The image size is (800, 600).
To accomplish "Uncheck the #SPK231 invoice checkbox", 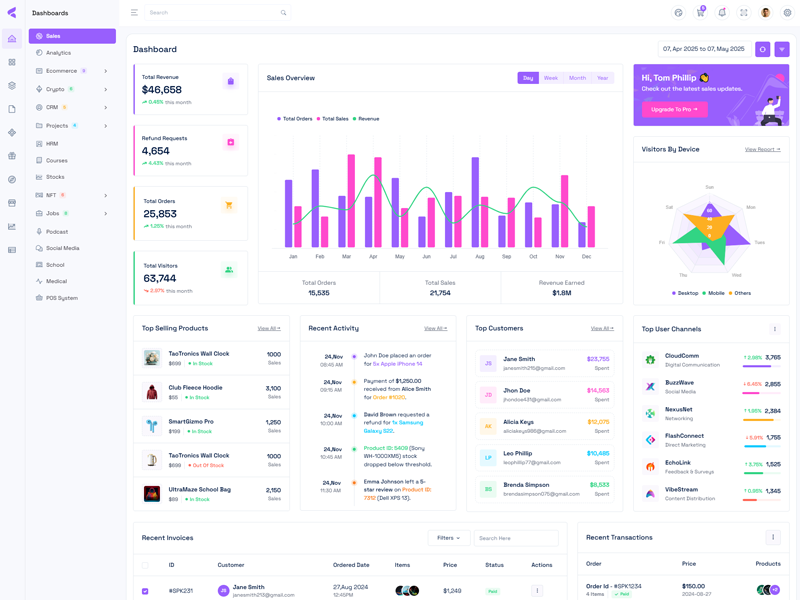I will (x=145, y=591).
